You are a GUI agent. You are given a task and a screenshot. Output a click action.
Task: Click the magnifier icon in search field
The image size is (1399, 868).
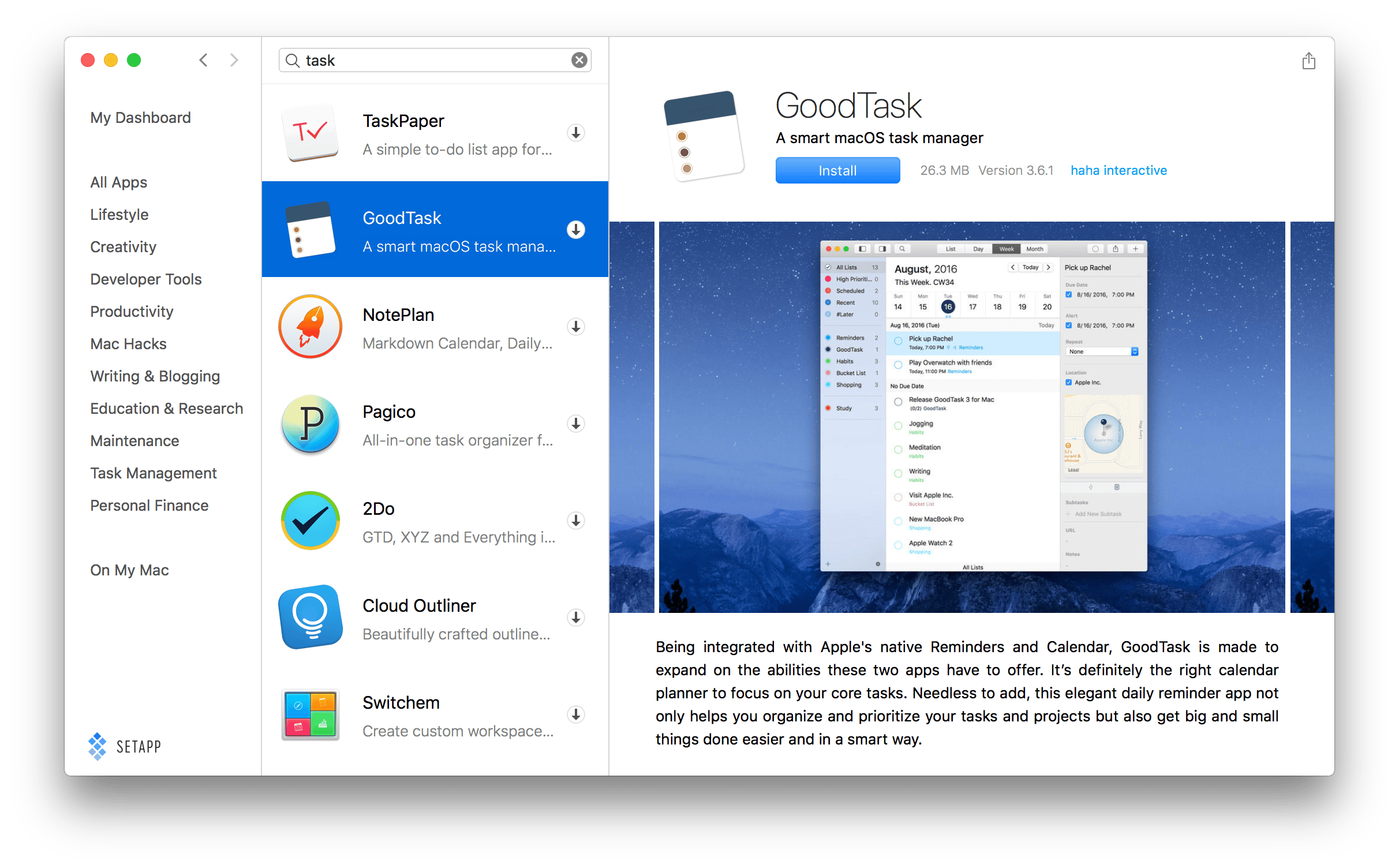pos(293,61)
